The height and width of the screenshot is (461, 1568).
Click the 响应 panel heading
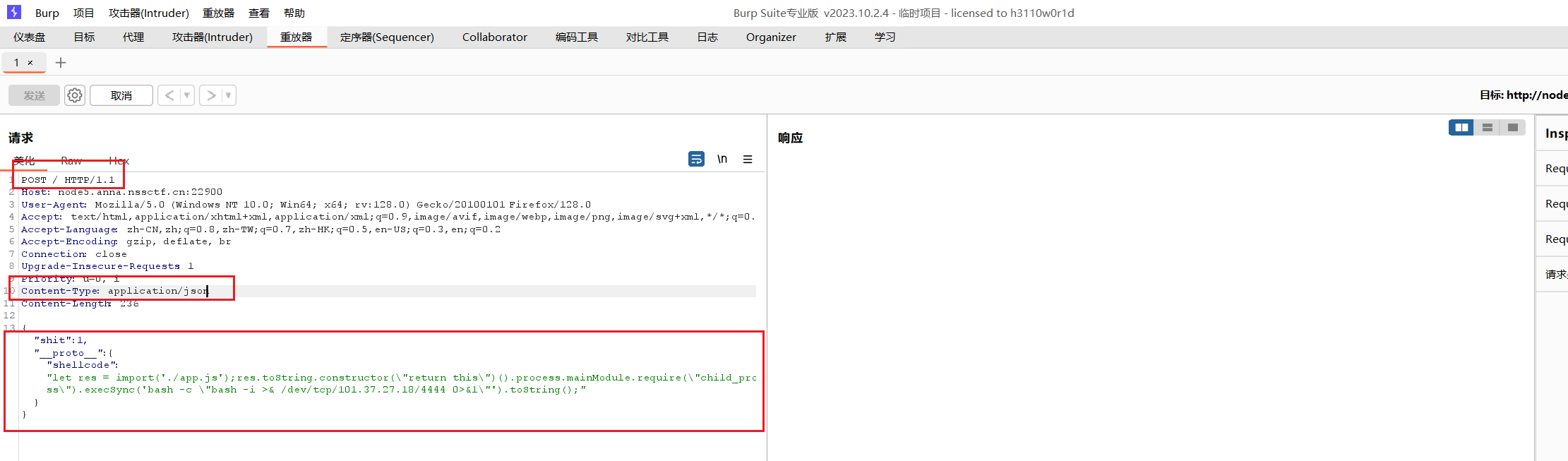click(x=790, y=138)
